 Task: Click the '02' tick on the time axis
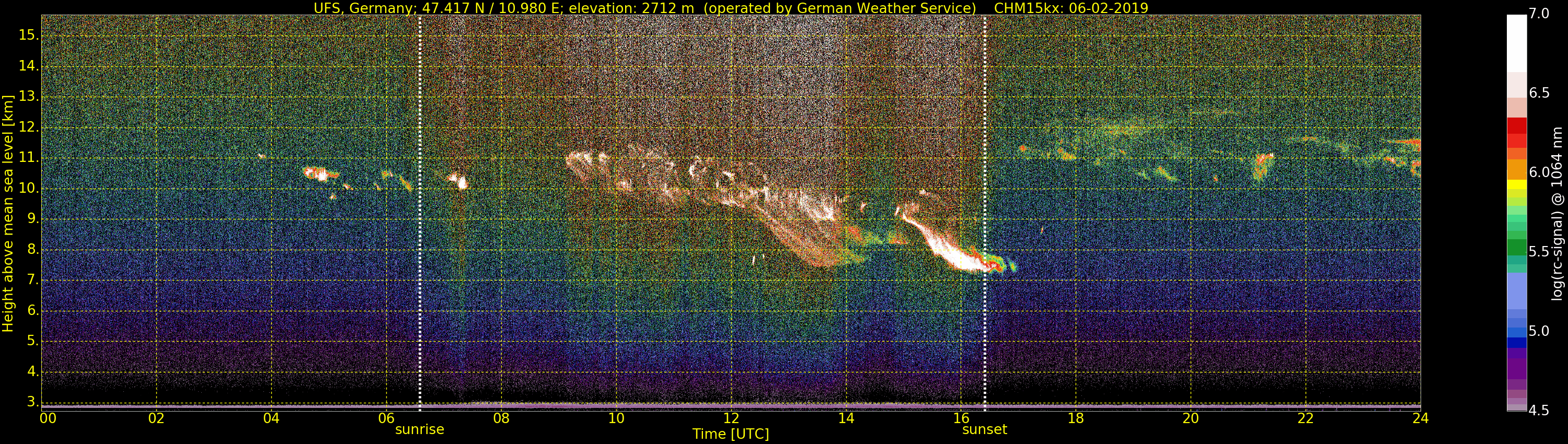156,418
